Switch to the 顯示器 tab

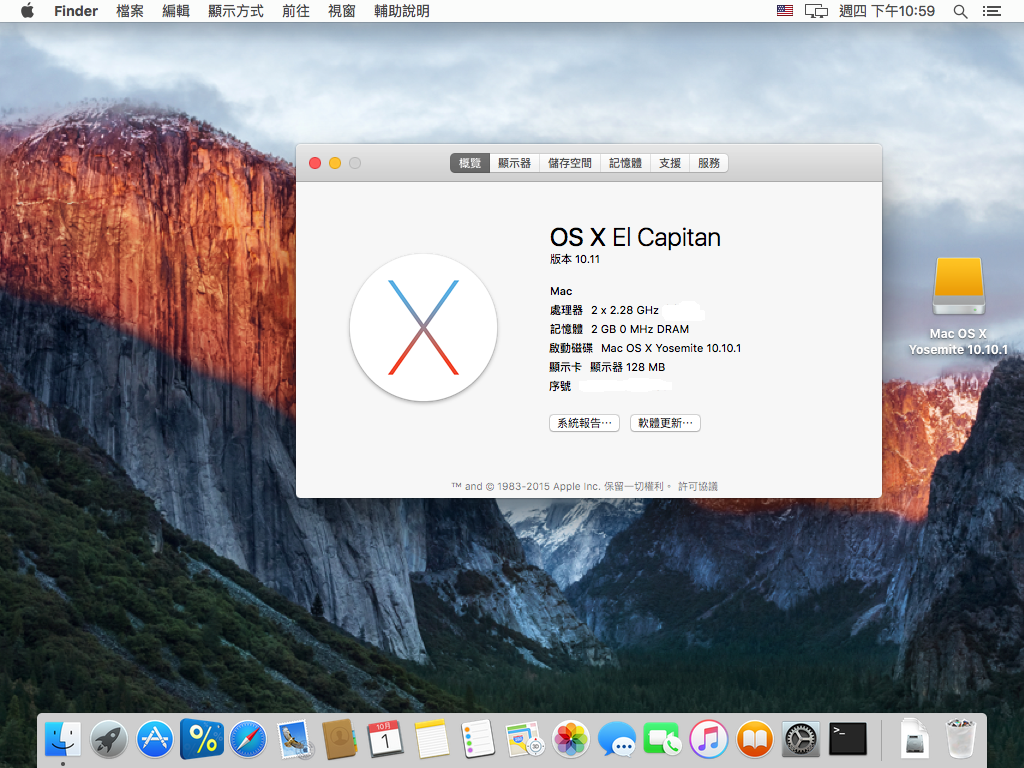[515, 163]
